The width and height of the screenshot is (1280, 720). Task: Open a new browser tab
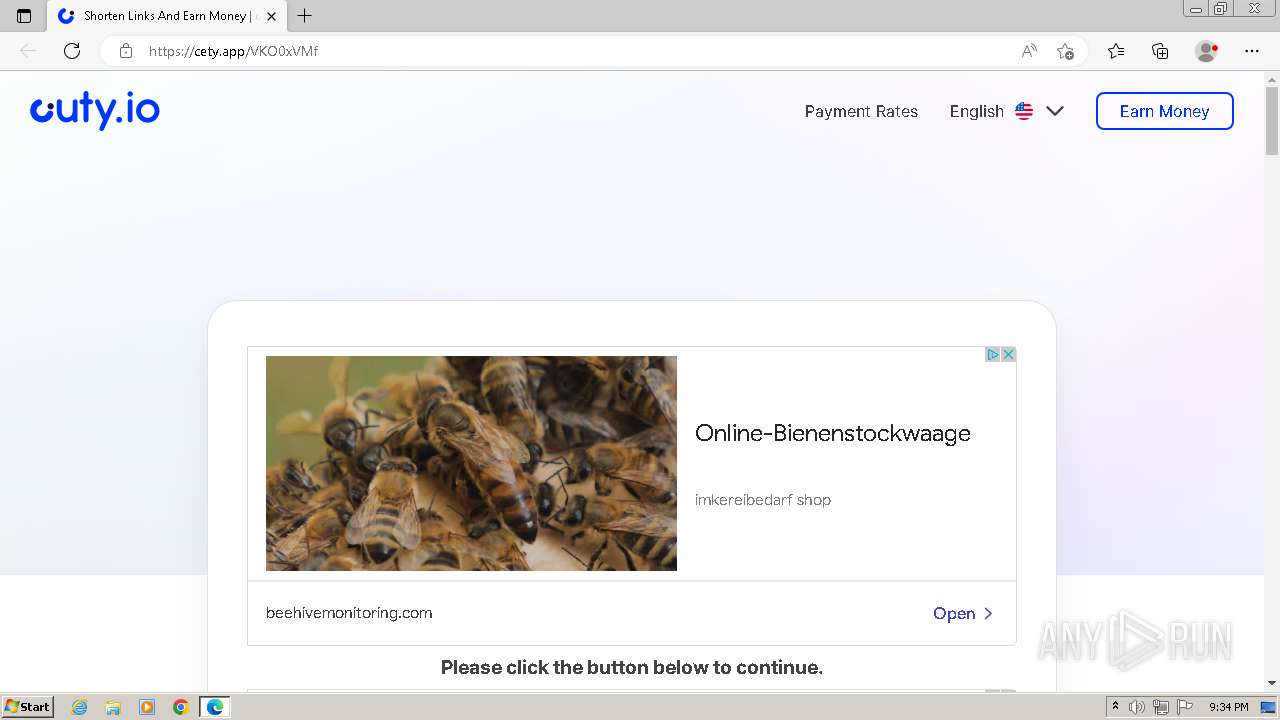305,16
